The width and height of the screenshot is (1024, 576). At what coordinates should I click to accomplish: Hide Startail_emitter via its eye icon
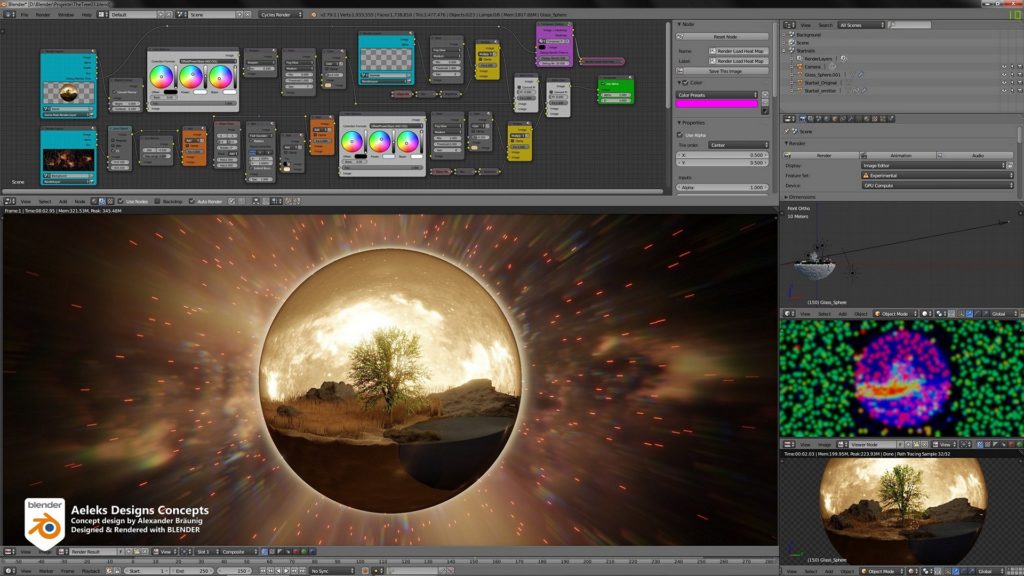[x=1004, y=91]
